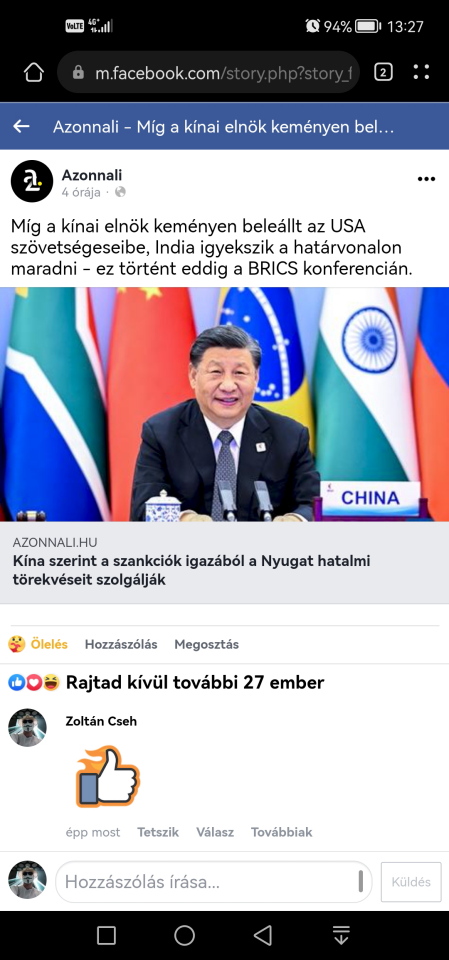This screenshot has height=960, width=449.
Task: Focus the Hozzászólás írása comment field
Action: pos(214,882)
